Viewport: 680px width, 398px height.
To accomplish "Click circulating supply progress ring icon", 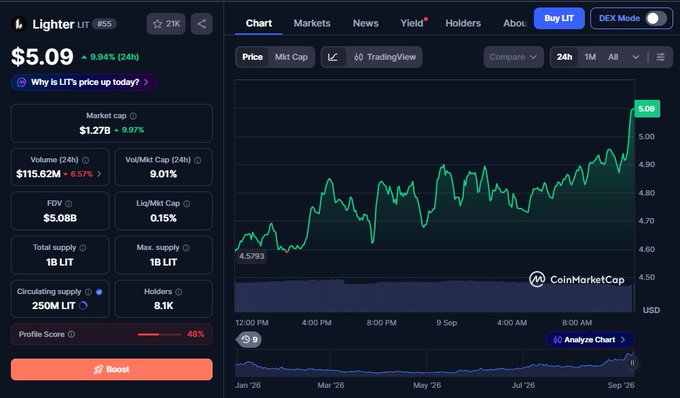I will (x=83, y=306).
